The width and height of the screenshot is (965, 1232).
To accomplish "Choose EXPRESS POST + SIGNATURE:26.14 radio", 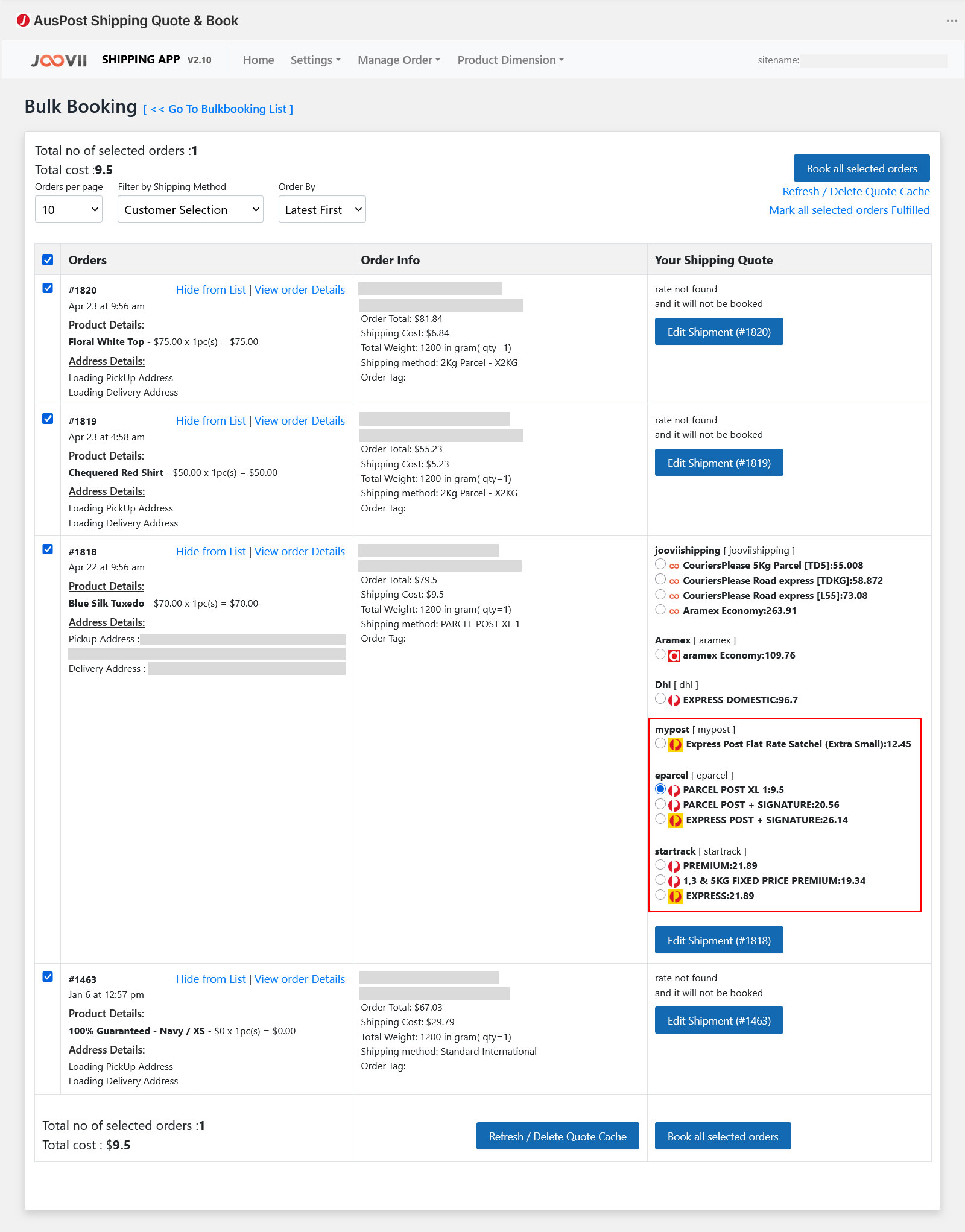I will click(x=660, y=819).
